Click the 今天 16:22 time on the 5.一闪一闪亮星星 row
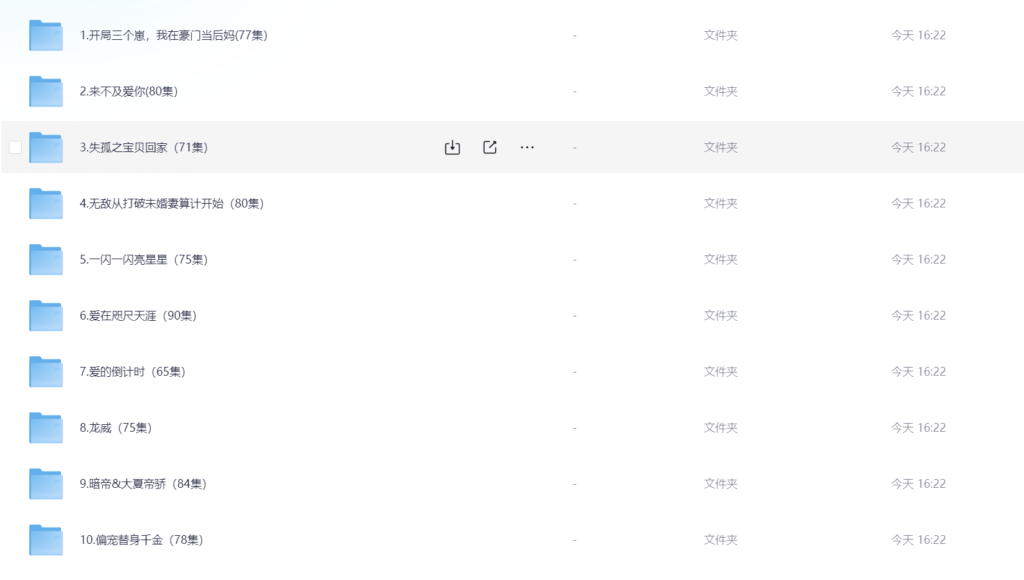 (x=918, y=259)
